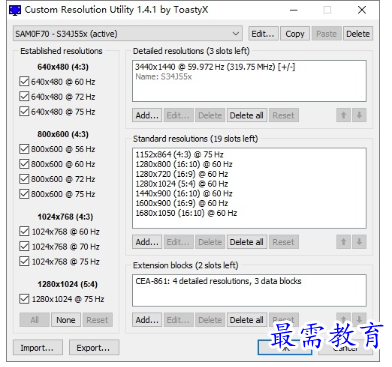Click the All established resolutions button

35,320
